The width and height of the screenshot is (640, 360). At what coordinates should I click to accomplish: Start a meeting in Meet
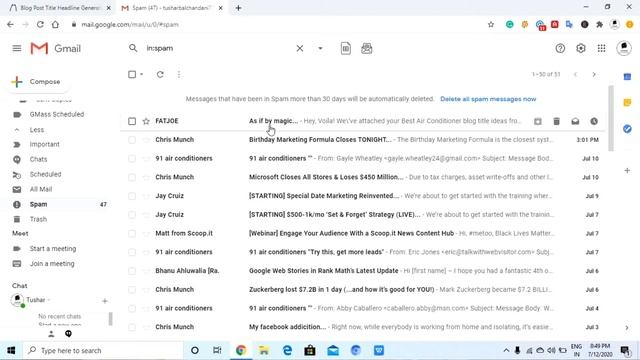(53, 249)
